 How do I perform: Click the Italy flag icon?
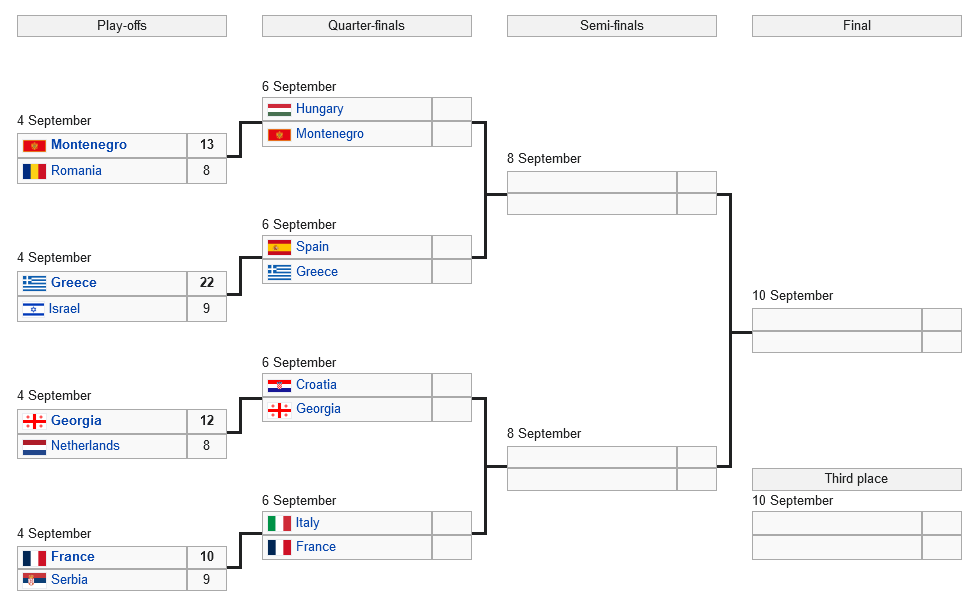pyautogui.click(x=279, y=523)
